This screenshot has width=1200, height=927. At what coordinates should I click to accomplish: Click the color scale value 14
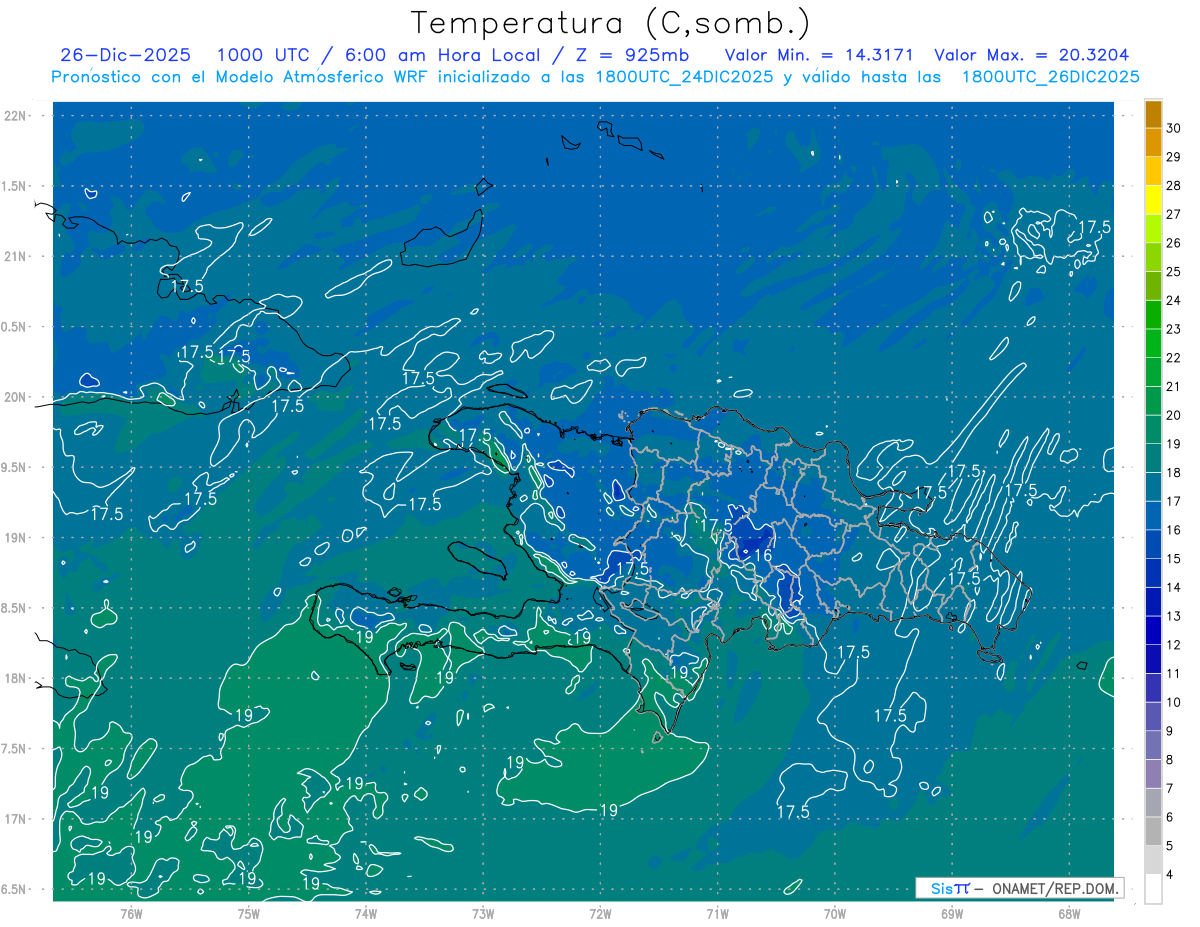(1174, 587)
